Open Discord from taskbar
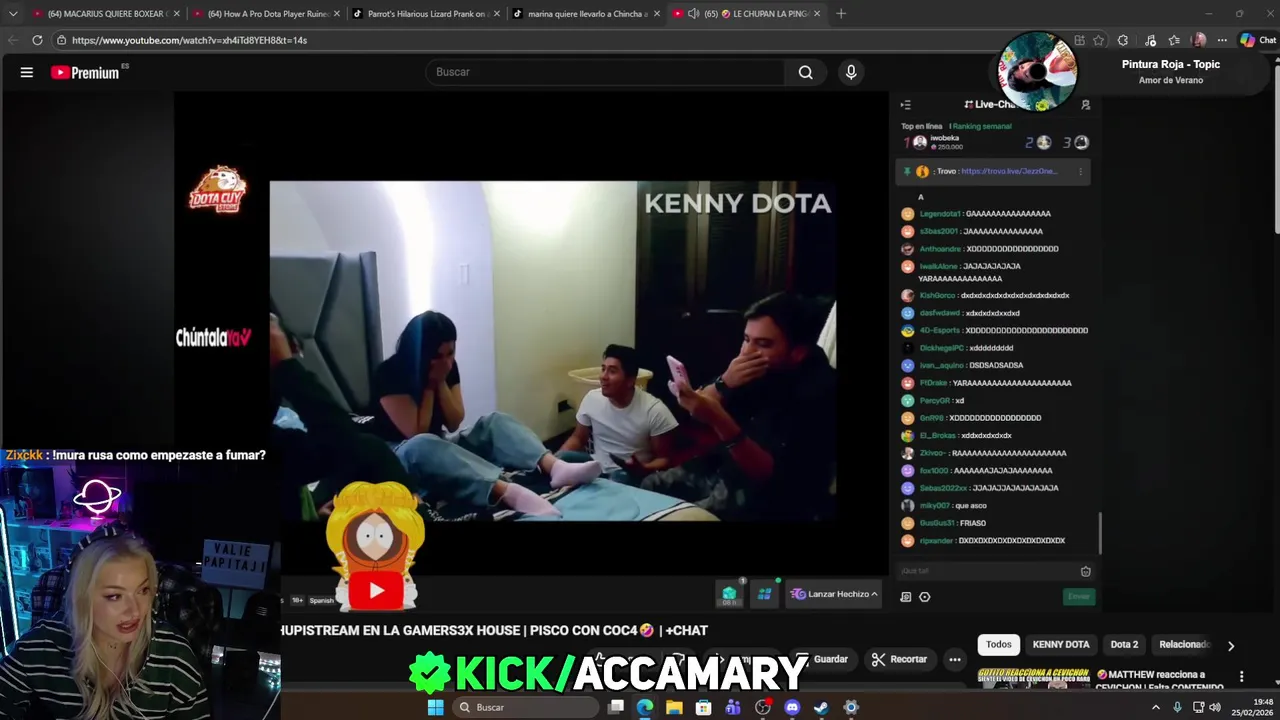The width and height of the screenshot is (1280, 720). (x=792, y=707)
